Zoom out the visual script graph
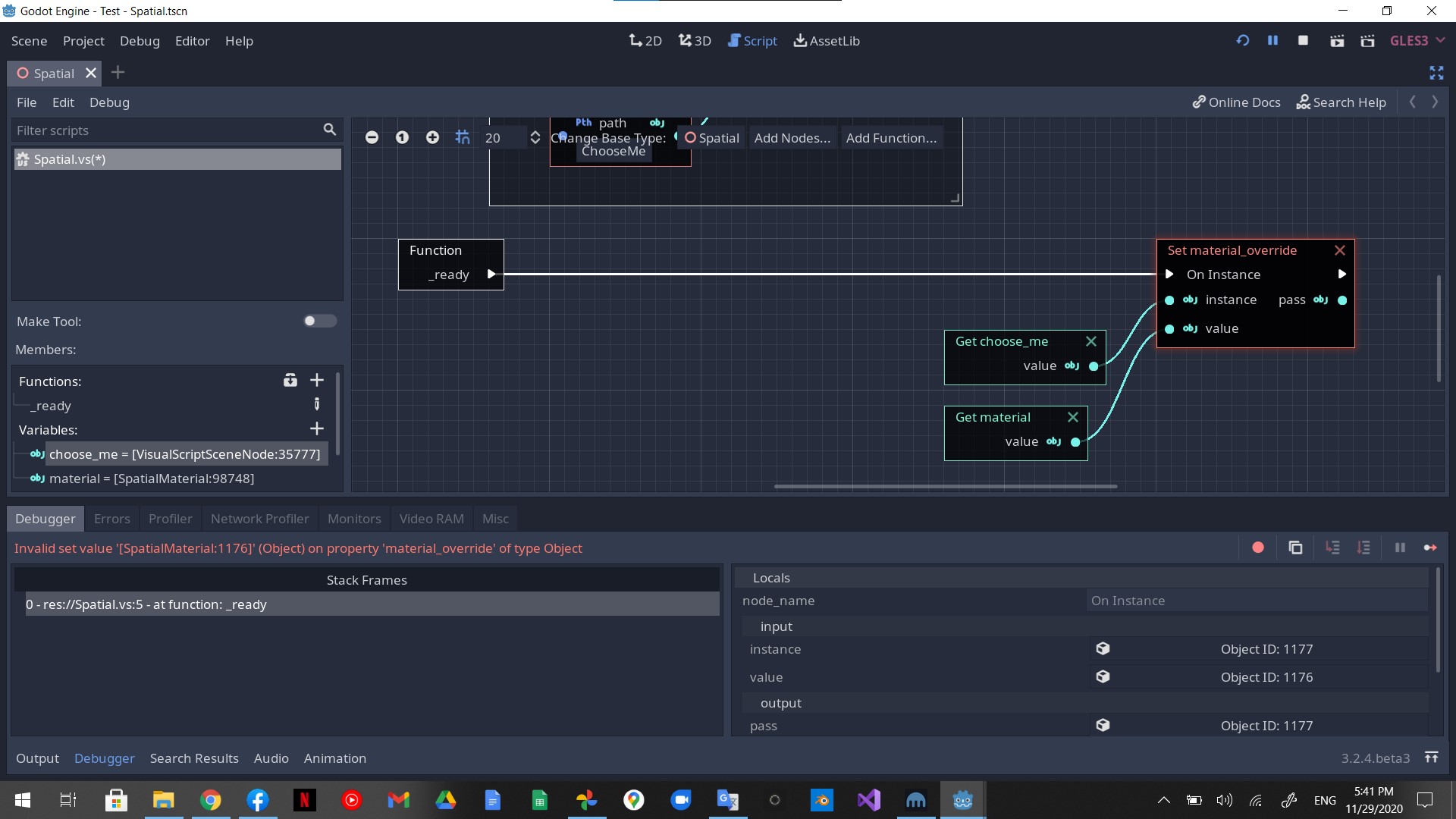 point(372,137)
